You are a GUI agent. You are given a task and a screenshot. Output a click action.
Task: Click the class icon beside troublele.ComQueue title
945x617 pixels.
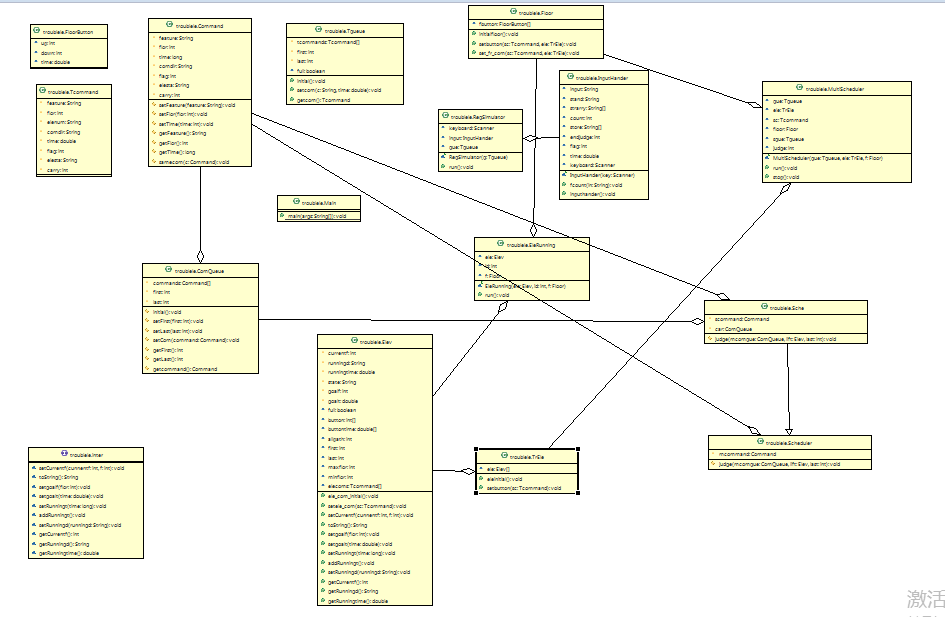click(168, 270)
